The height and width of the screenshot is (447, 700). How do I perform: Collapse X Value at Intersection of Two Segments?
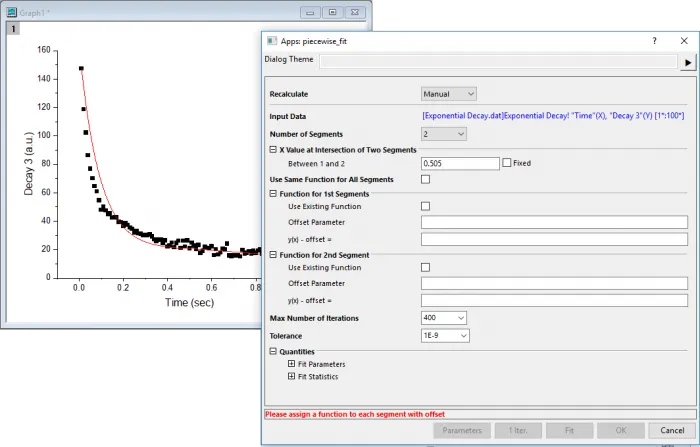273,150
